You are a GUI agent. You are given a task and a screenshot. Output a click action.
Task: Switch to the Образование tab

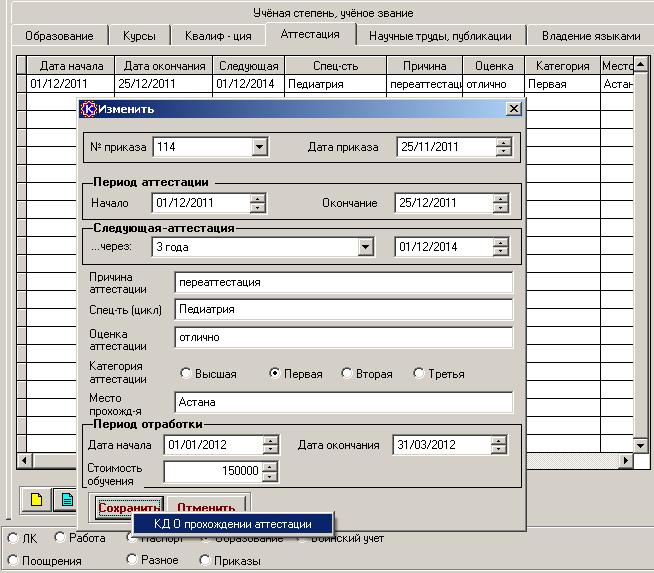(x=59, y=36)
